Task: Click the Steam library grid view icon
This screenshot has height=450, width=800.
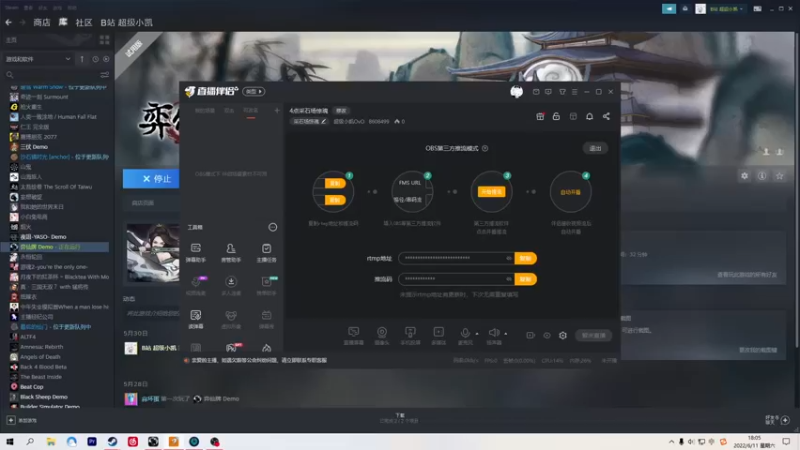Action: [x=105, y=40]
